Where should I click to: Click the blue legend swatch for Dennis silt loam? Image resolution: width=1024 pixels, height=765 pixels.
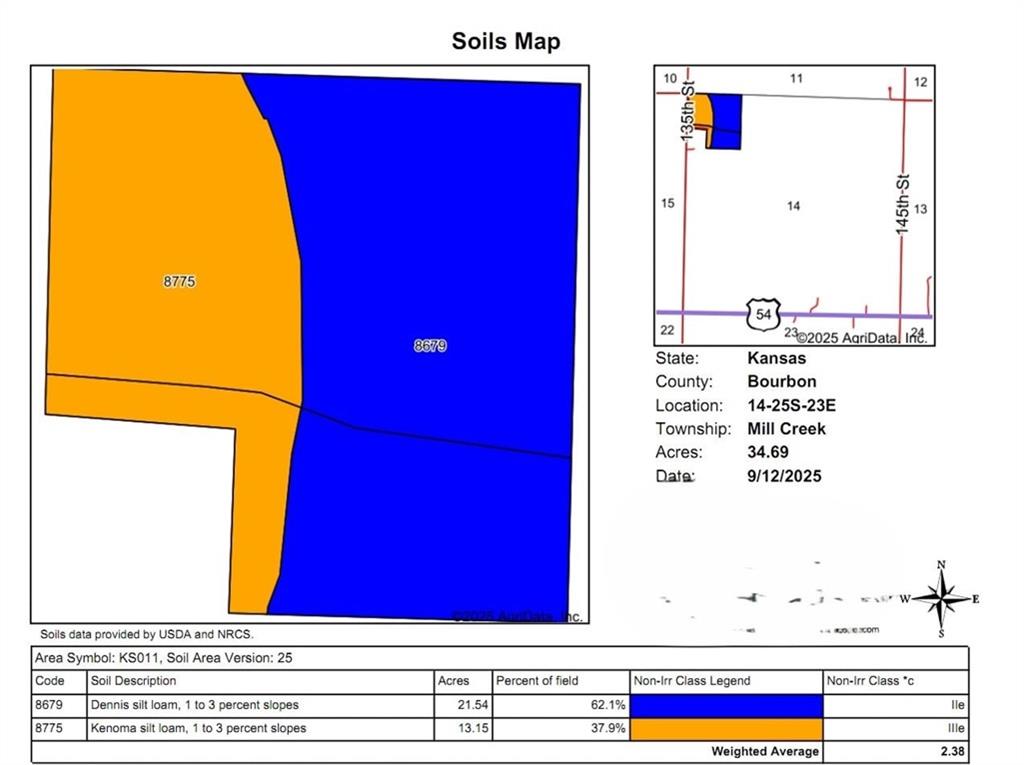726,705
